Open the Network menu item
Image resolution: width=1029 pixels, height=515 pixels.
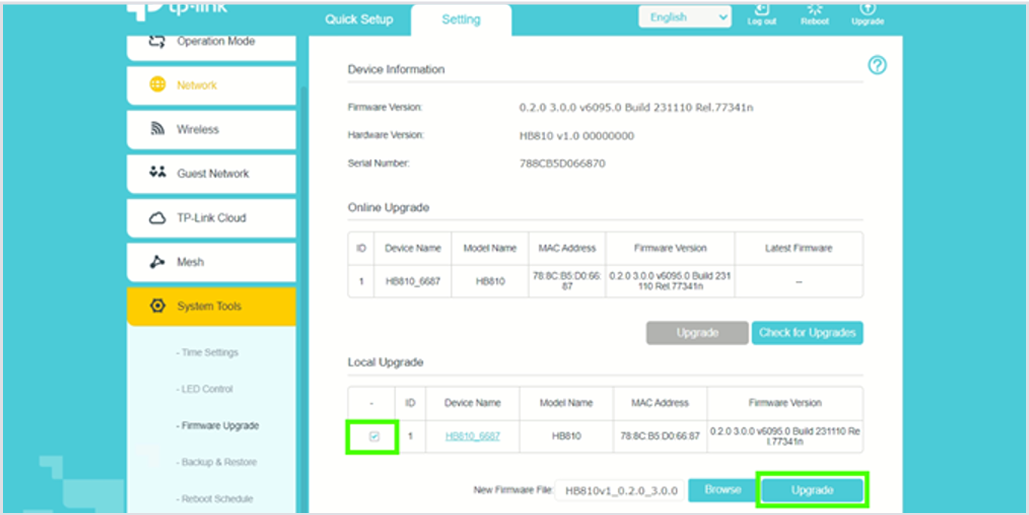click(x=211, y=85)
